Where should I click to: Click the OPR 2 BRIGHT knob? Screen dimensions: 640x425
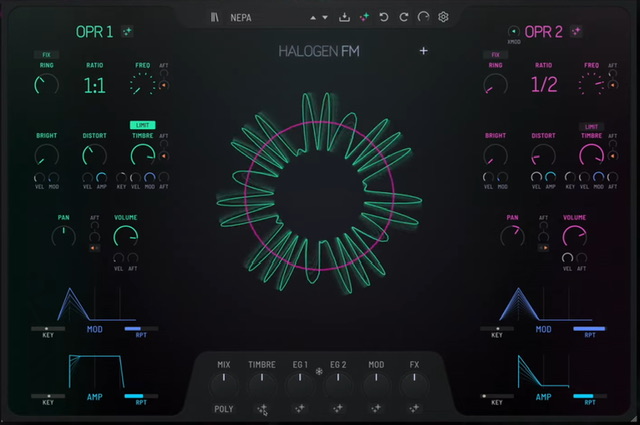[x=495, y=156]
